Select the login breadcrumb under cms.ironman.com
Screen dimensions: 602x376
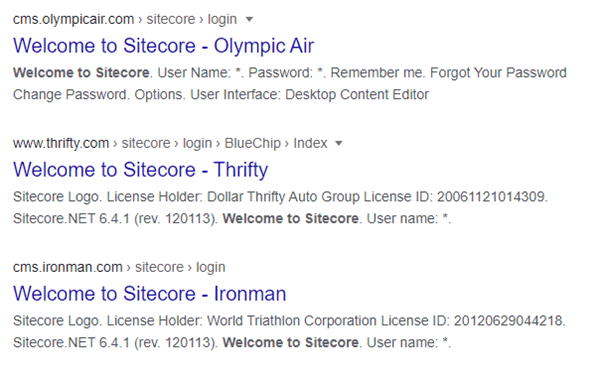[x=211, y=268]
